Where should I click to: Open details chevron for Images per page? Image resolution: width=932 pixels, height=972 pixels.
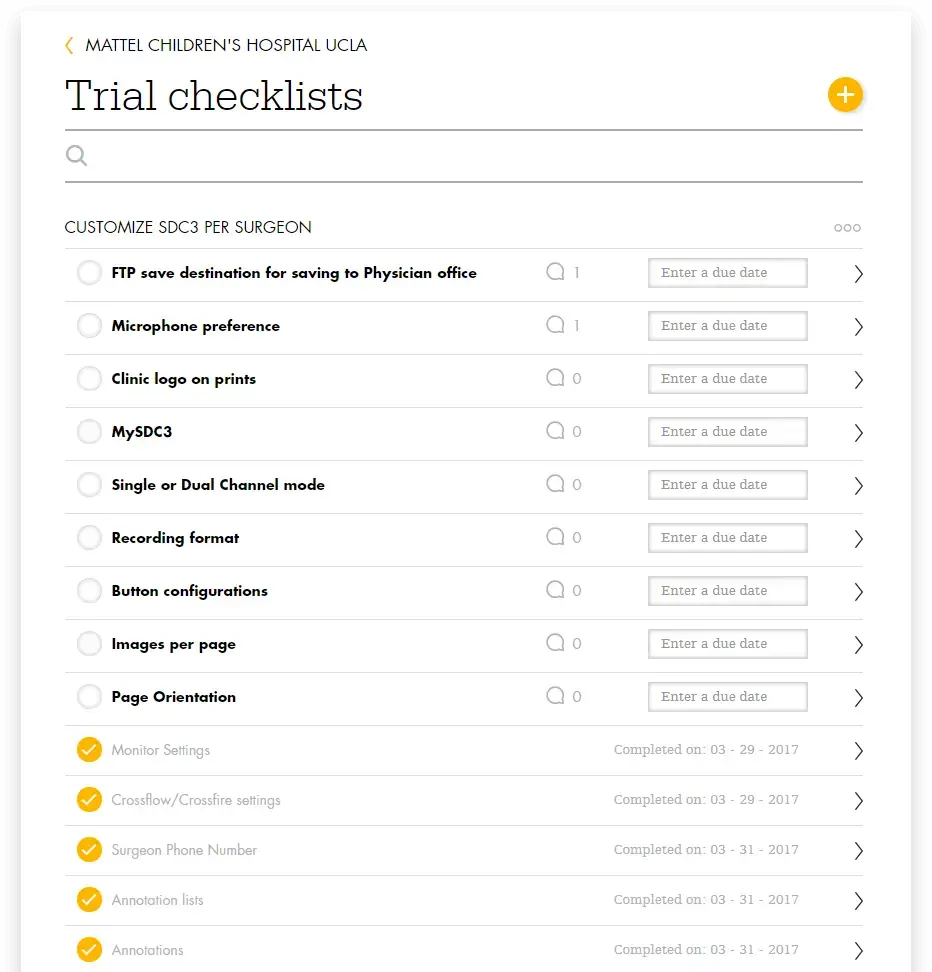click(858, 645)
